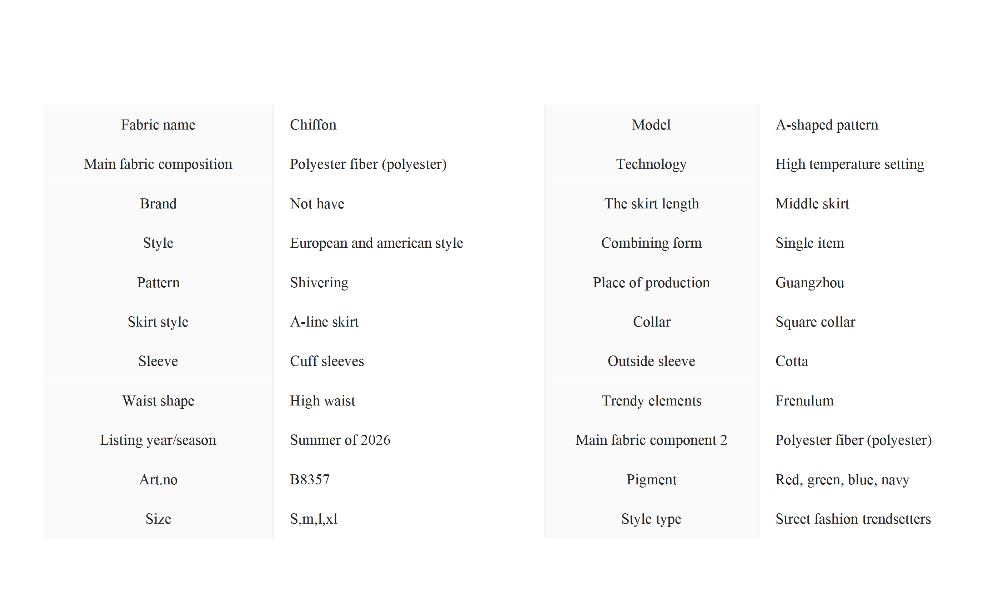Click the 'Not have' brand value
The height and width of the screenshot is (601, 1007).
pos(317,204)
